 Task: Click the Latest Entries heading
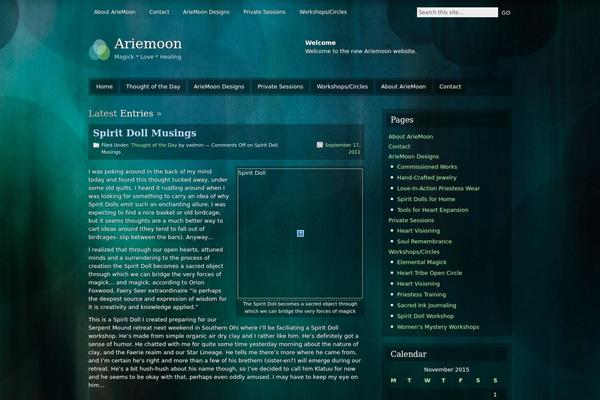pyautogui.click(x=125, y=114)
